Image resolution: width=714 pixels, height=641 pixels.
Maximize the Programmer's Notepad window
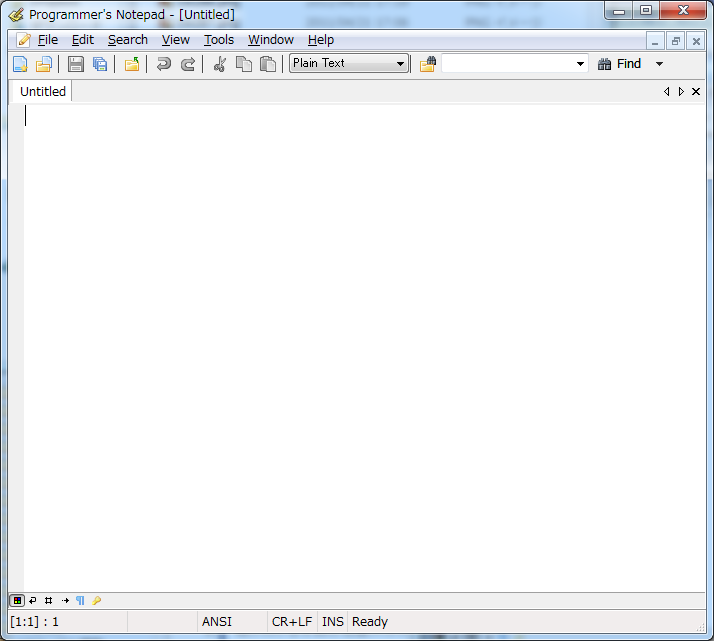646,11
